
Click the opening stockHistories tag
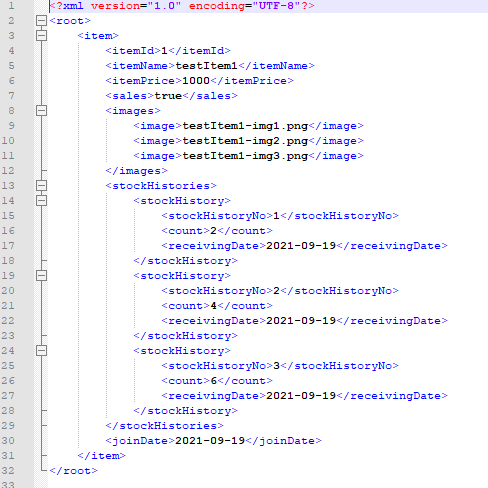click(161, 186)
